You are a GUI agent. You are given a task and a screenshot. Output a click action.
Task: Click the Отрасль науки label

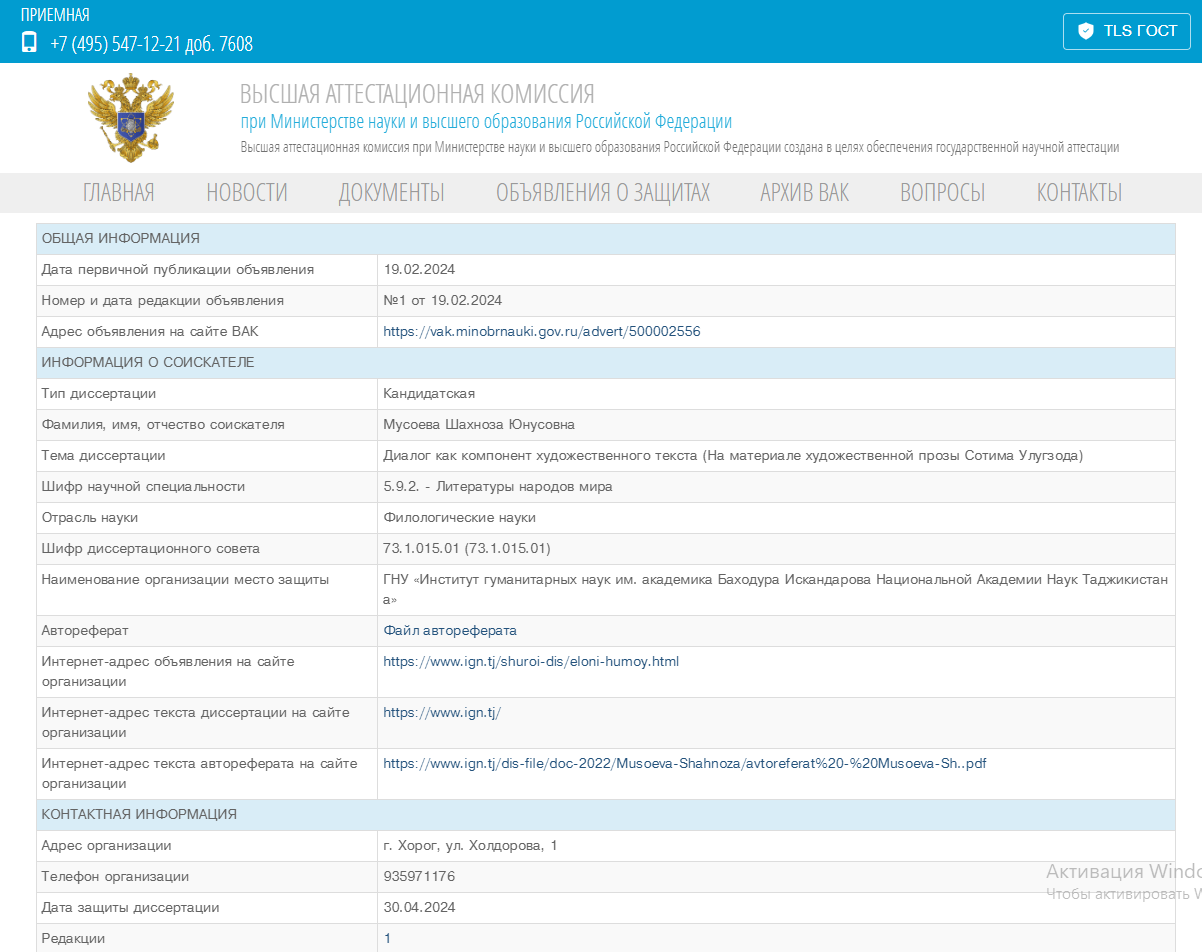pos(90,518)
